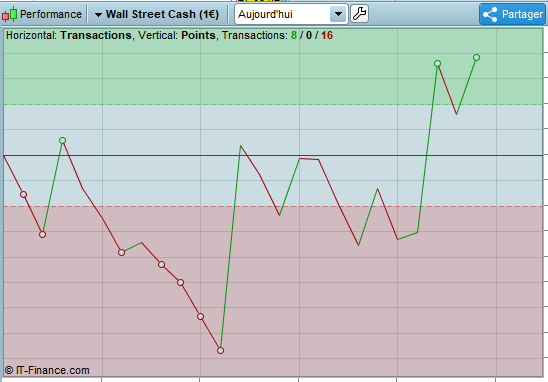Expand the Aujourd'hui period dropdown arrow
548x382 pixels.
338,14
